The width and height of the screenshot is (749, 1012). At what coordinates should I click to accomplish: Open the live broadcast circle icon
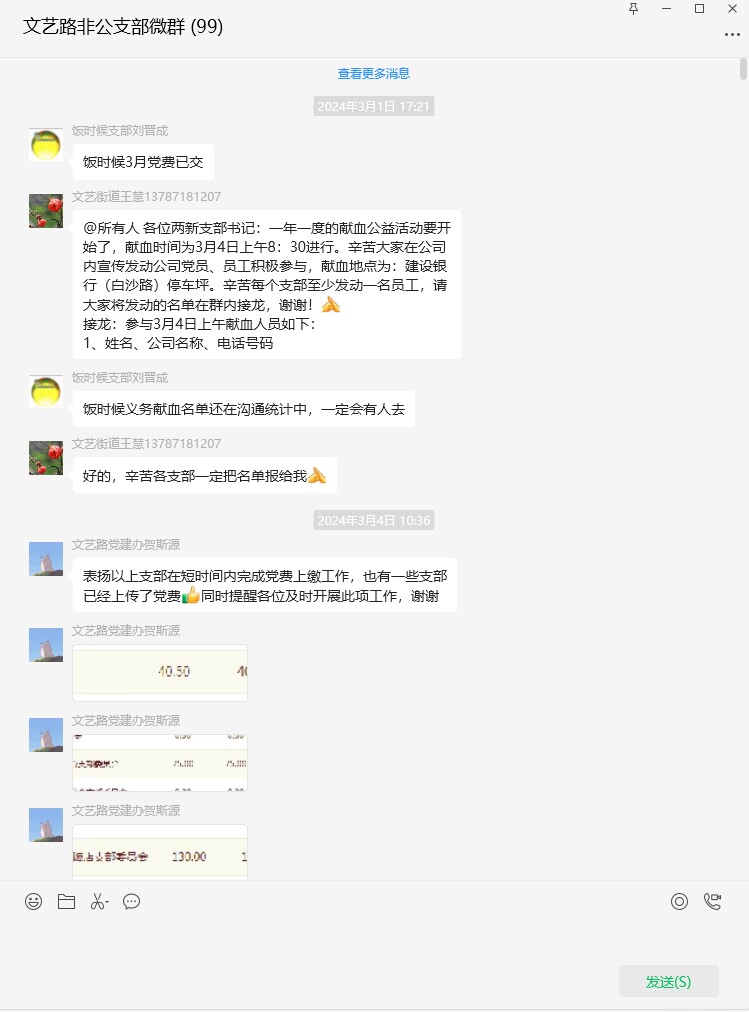tap(679, 901)
